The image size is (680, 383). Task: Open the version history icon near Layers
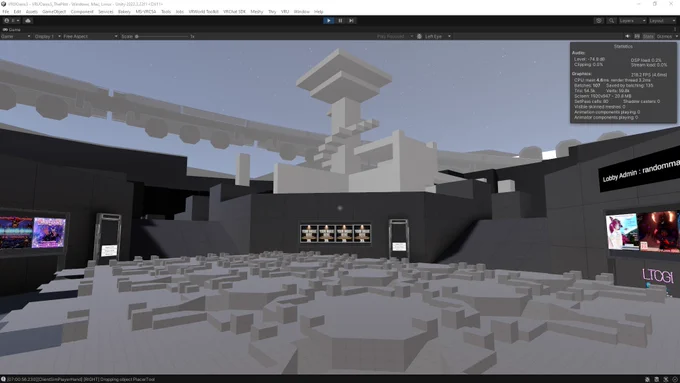click(598, 20)
